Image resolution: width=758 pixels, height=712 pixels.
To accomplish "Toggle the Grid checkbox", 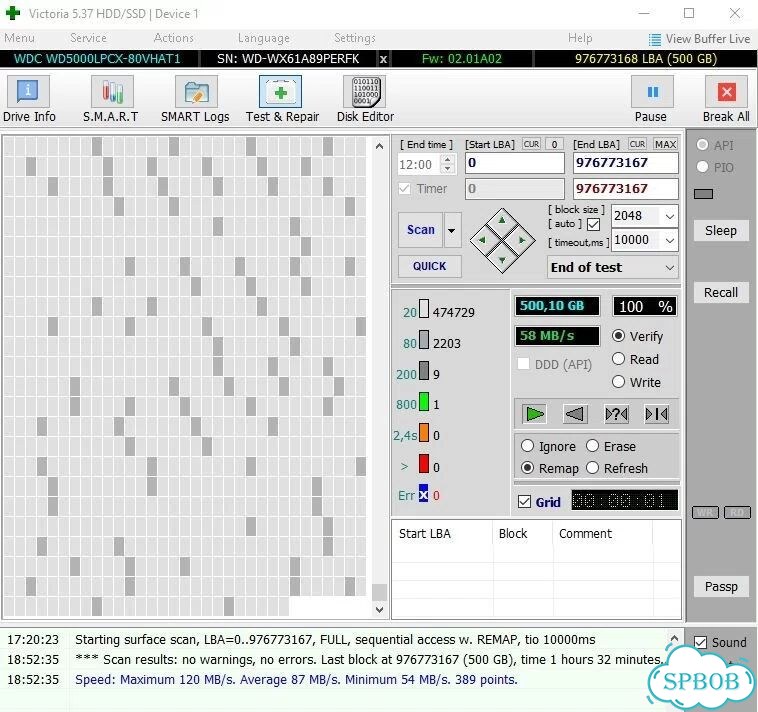I will pyautogui.click(x=525, y=502).
